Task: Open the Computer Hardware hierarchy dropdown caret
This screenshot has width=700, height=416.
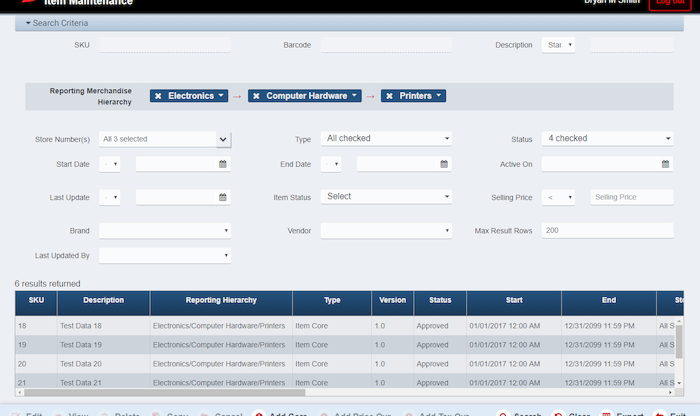Action: [x=354, y=96]
